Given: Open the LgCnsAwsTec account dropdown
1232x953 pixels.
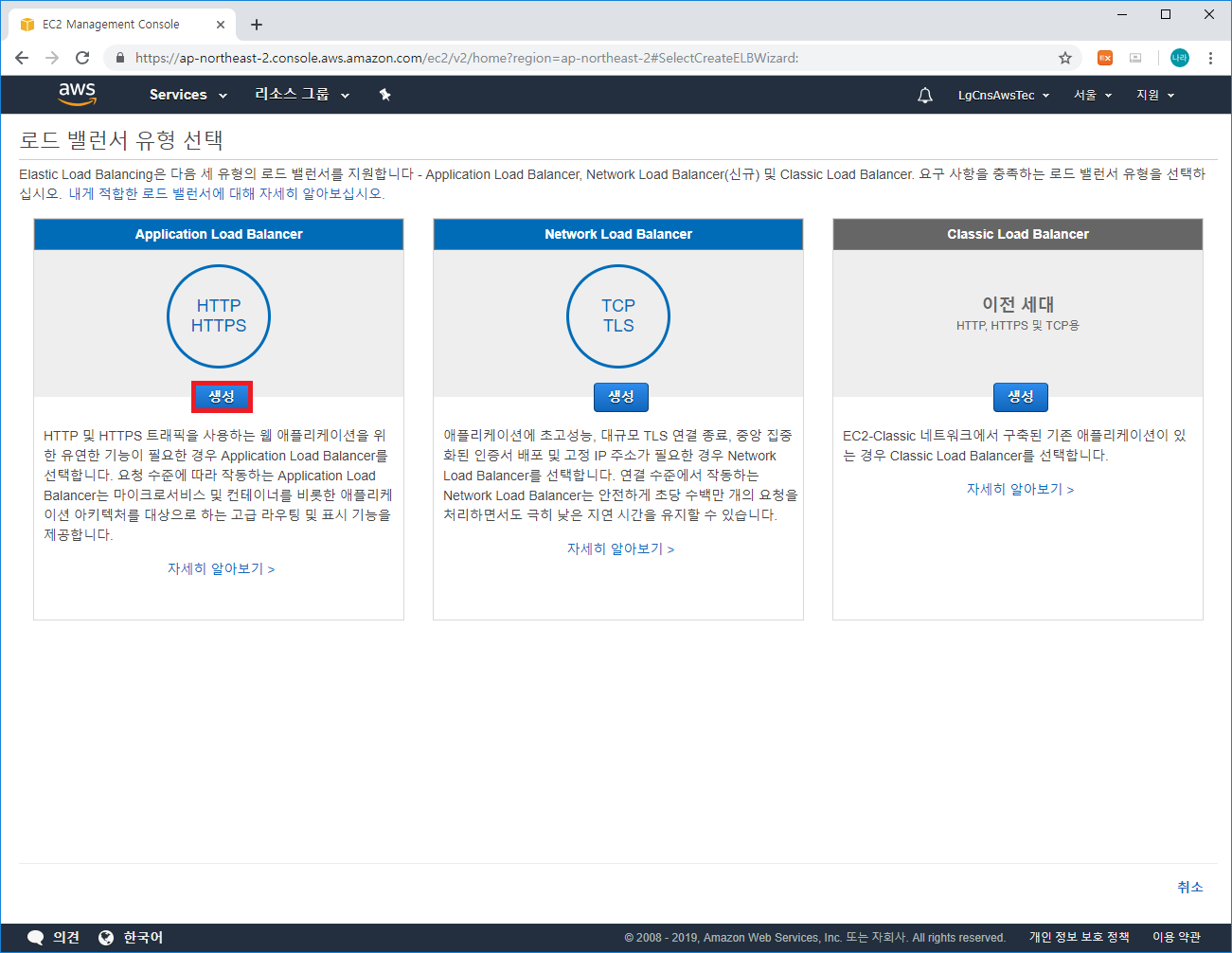Looking at the screenshot, I should point(1004,96).
